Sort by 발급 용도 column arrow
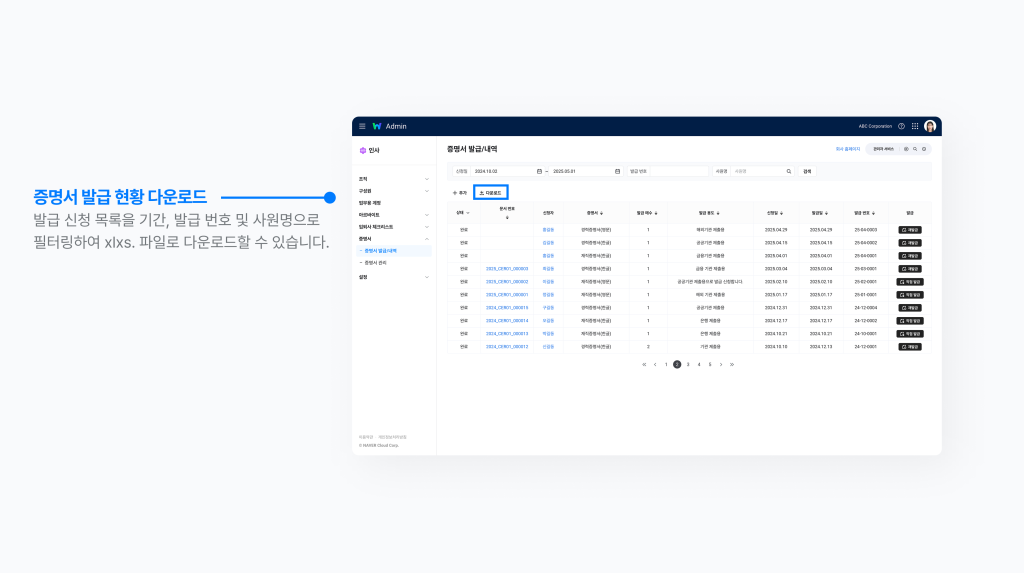 [x=718, y=213]
